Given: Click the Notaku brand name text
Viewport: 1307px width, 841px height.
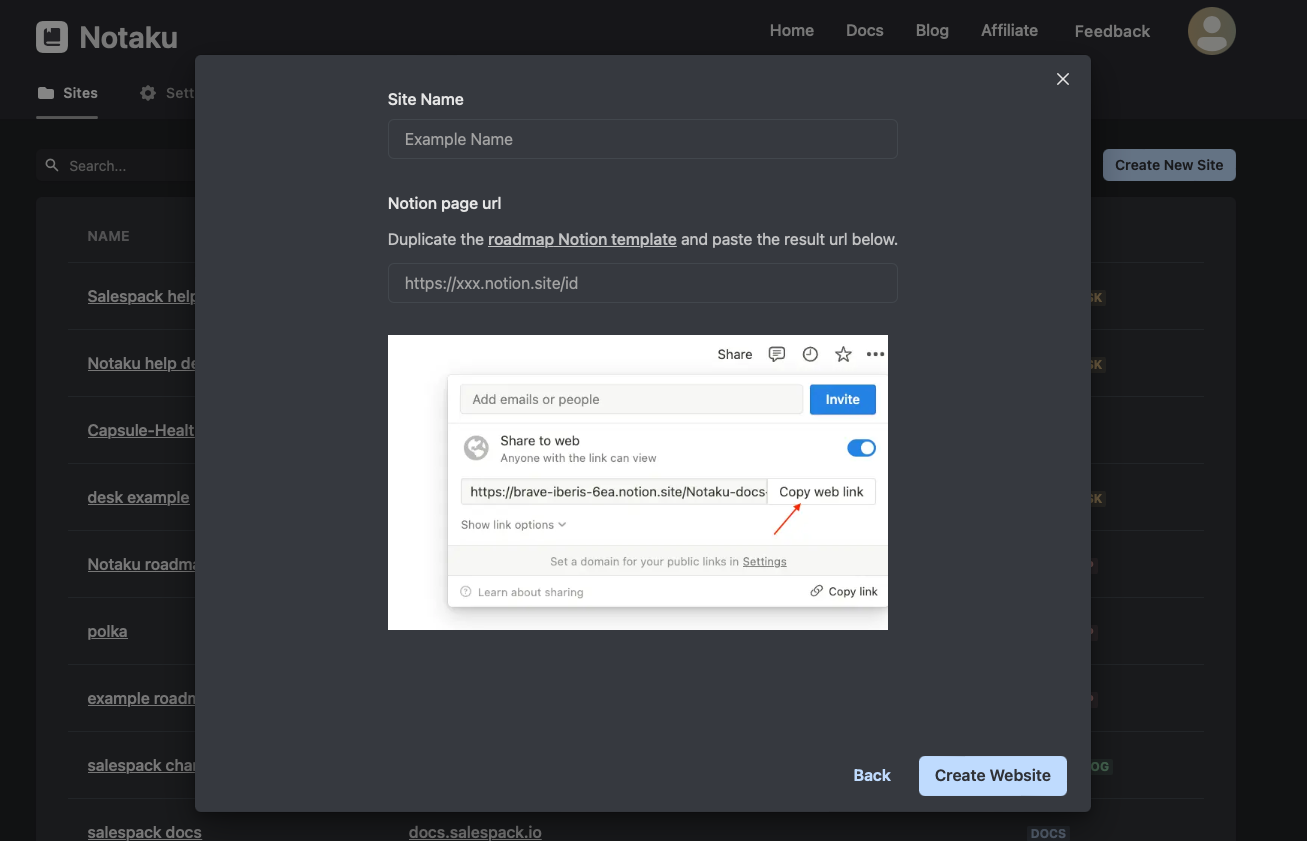Looking at the screenshot, I should (x=128, y=38).
